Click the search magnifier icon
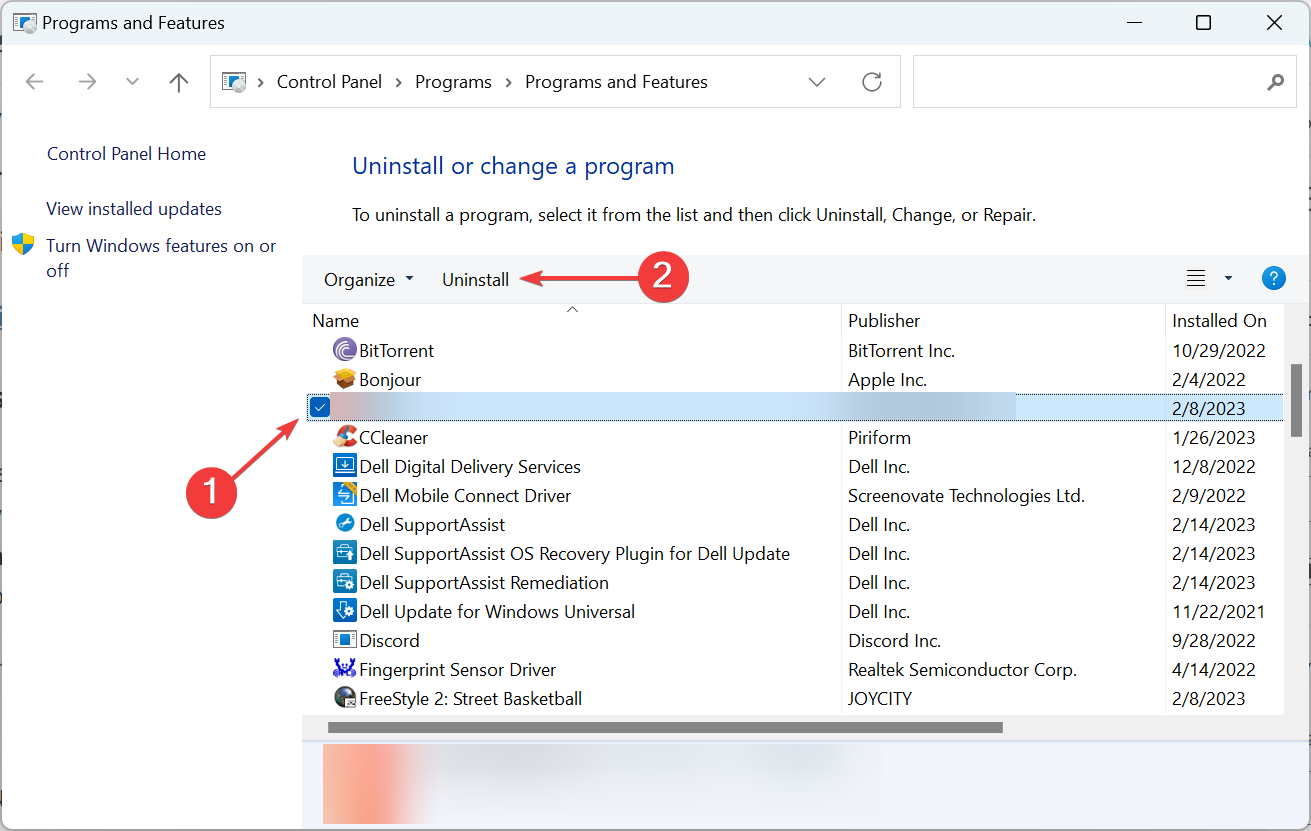 pyautogui.click(x=1275, y=82)
